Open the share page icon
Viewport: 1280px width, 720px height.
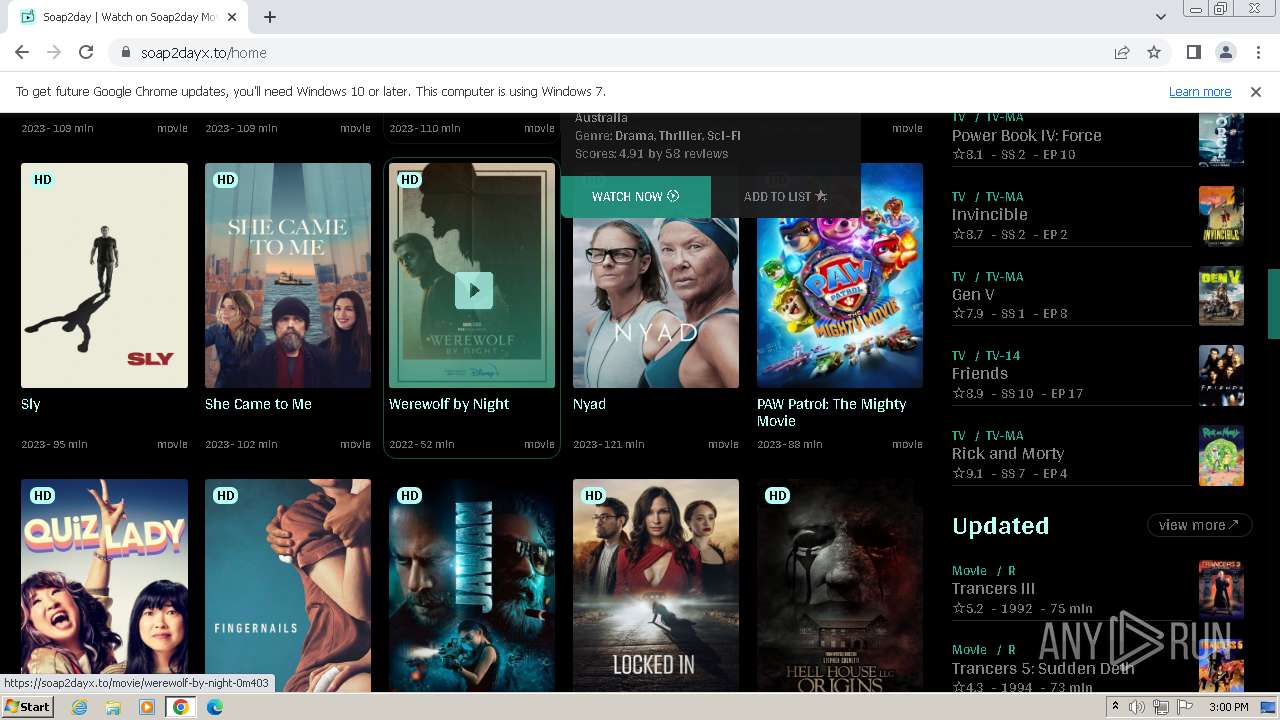1122,53
